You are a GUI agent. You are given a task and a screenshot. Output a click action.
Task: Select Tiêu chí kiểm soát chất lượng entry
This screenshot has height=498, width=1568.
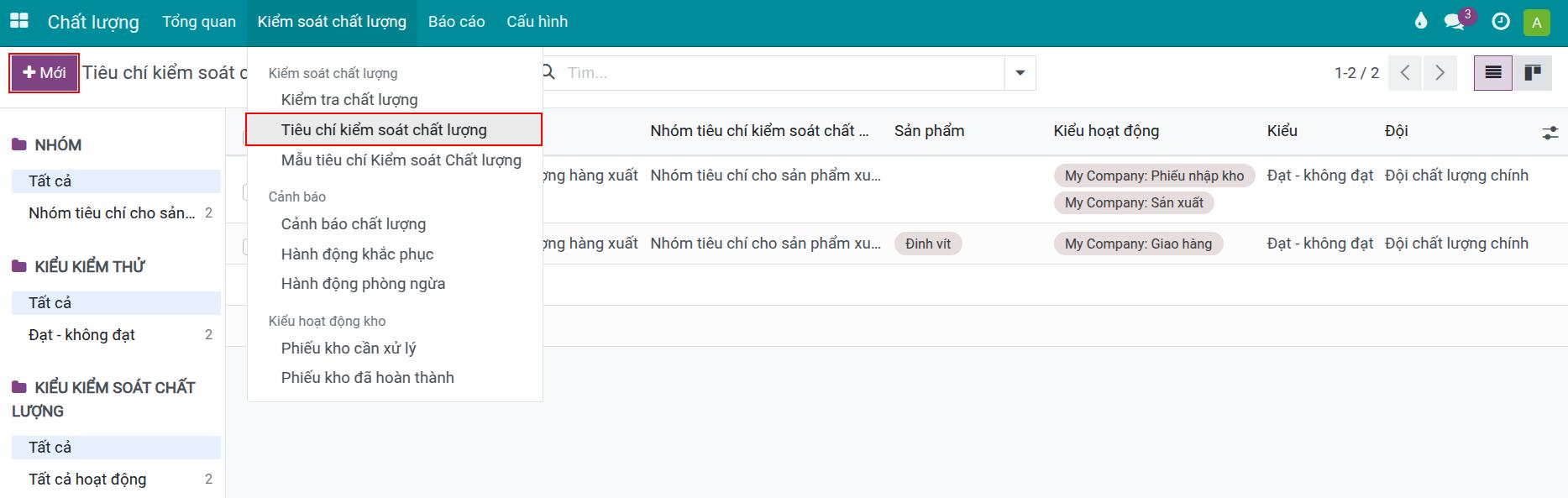tap(395, 130)
